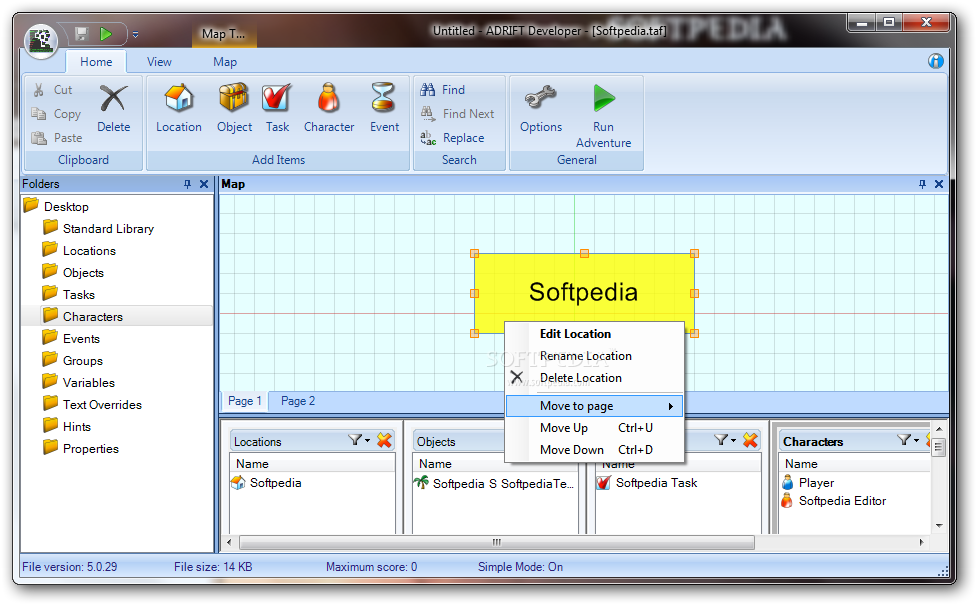Pin the Folders panel
Viewport: 977px width, 605px height.
click(188, 184)
